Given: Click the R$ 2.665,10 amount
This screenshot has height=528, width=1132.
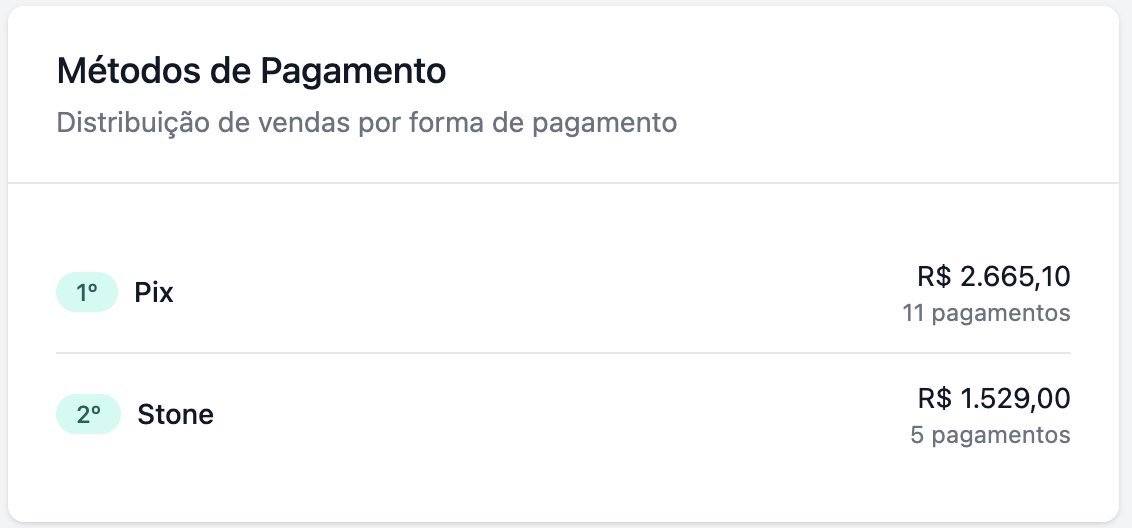Looking at the screenshot, I should click(x=993, y=277).
